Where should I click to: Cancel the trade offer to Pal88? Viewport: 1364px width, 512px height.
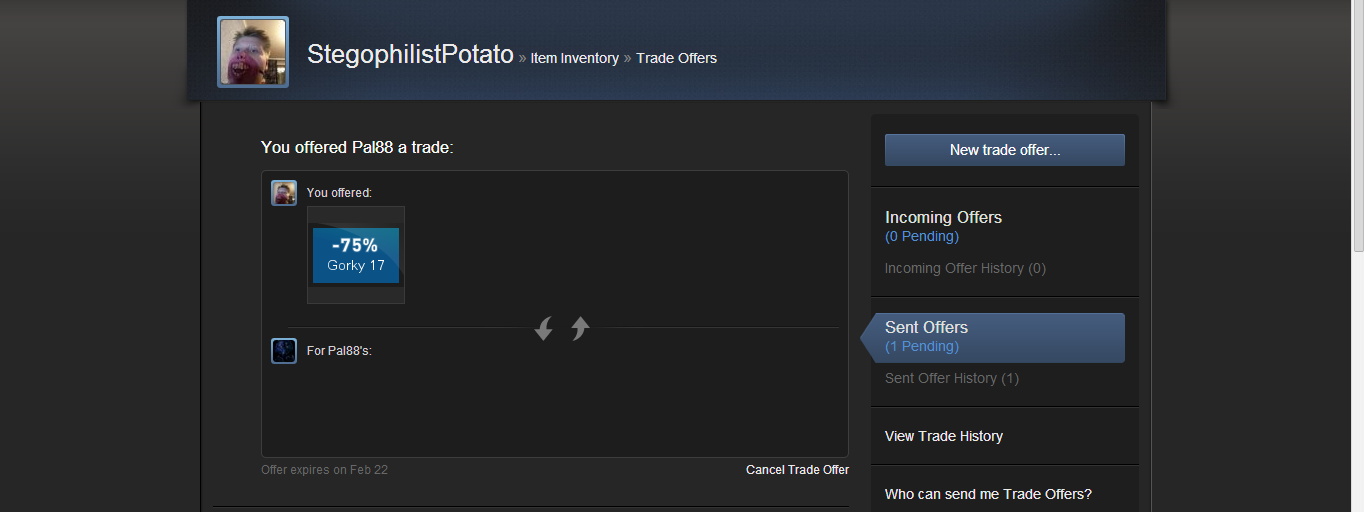(x=797, y=470)
